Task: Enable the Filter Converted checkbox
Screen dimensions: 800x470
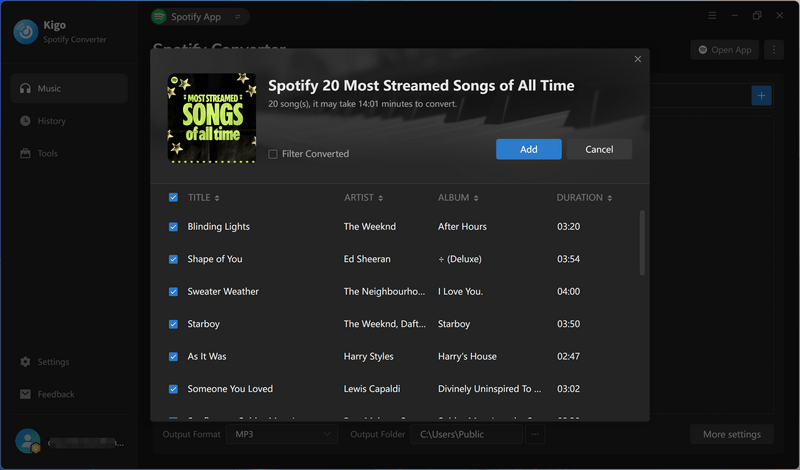Action: (x=273, y=154)
